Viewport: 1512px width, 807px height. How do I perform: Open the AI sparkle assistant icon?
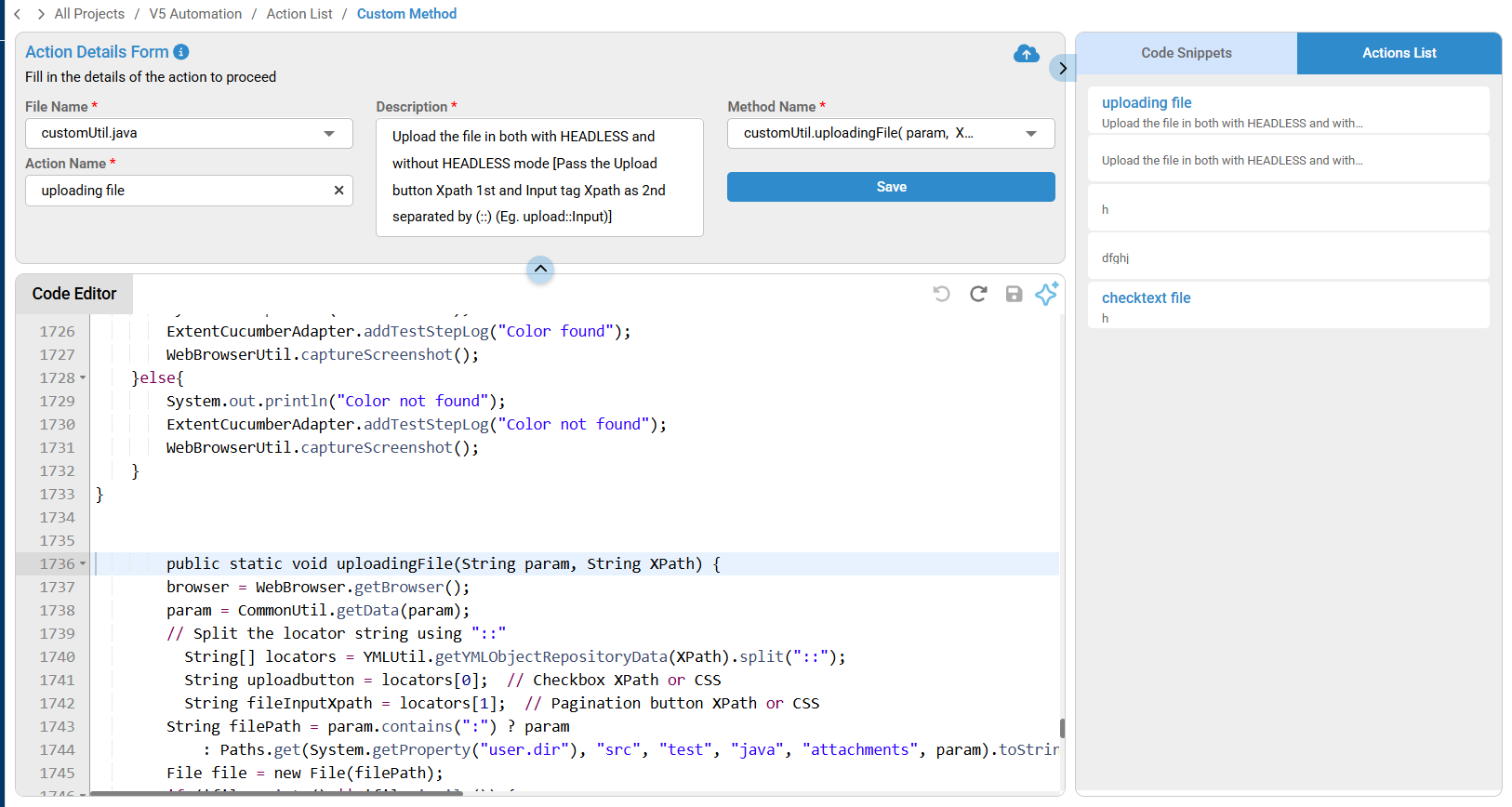[x=1047, y=294]
